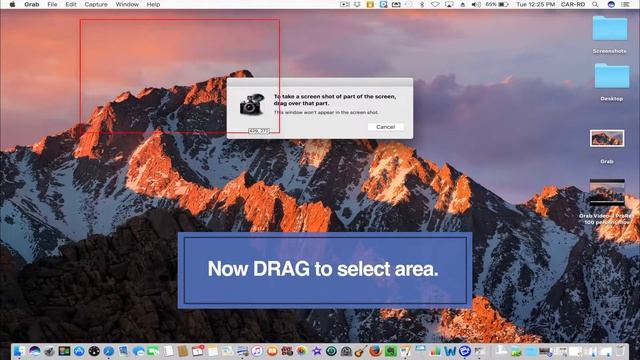Screen dimensions: 640x360
Task: Open iMovie purple star icon in Dock
Action: click(x=316, y=351)
